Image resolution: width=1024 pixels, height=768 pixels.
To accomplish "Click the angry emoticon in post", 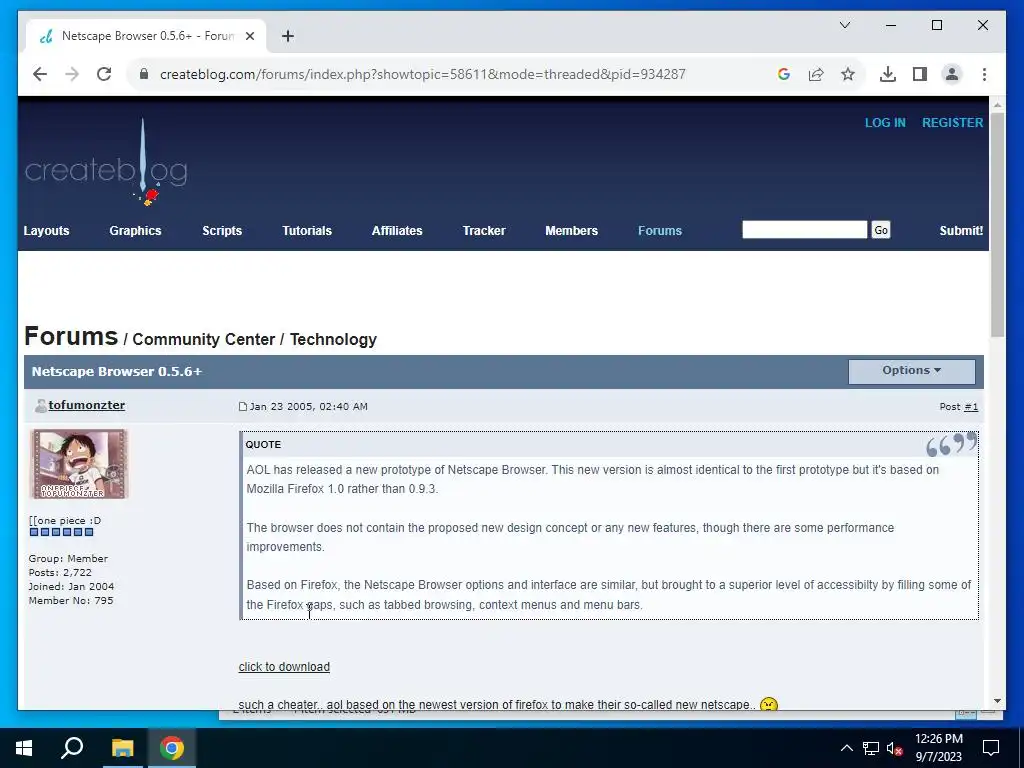I will (769, 704).
